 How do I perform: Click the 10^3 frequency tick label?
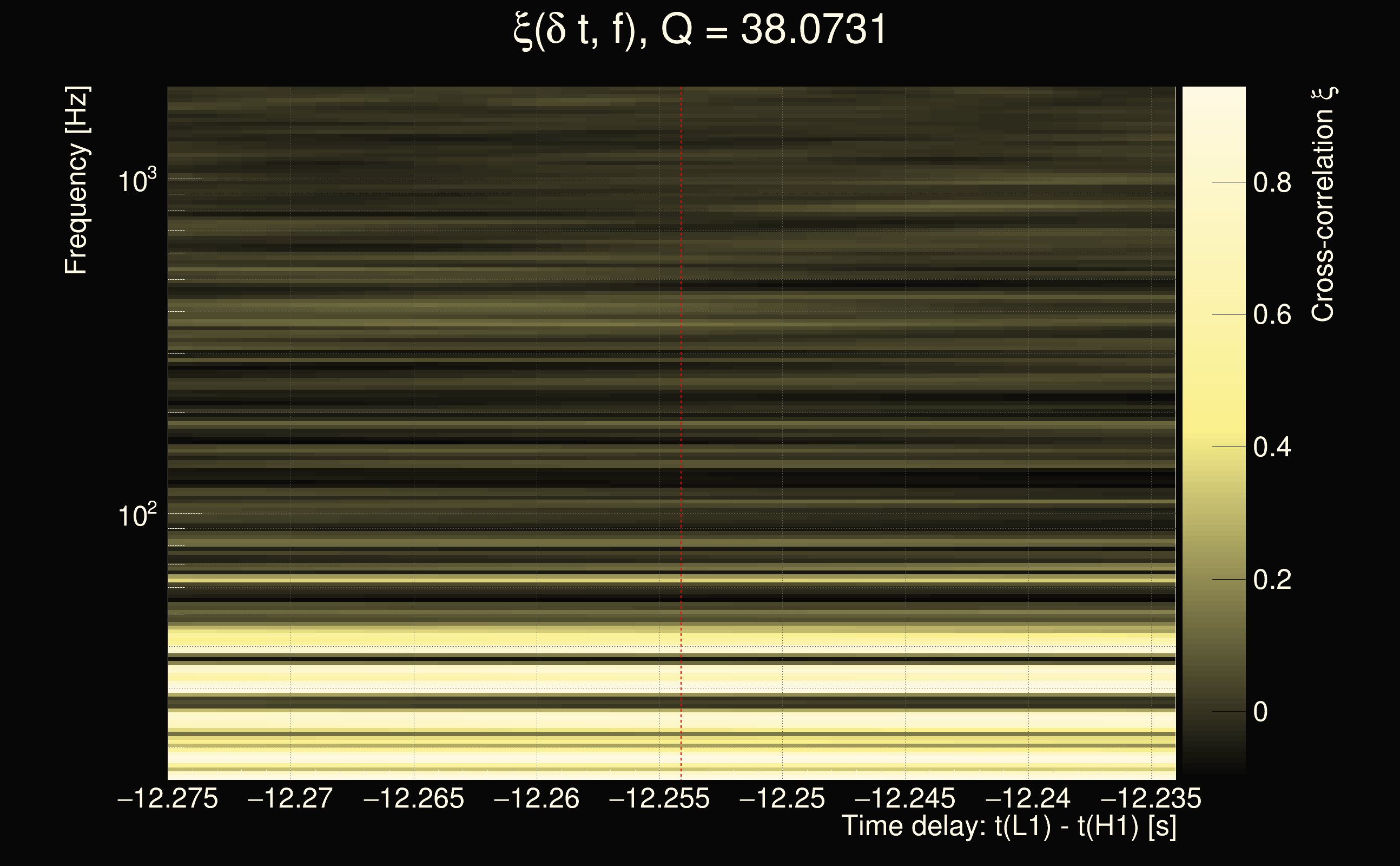point(137,181)
